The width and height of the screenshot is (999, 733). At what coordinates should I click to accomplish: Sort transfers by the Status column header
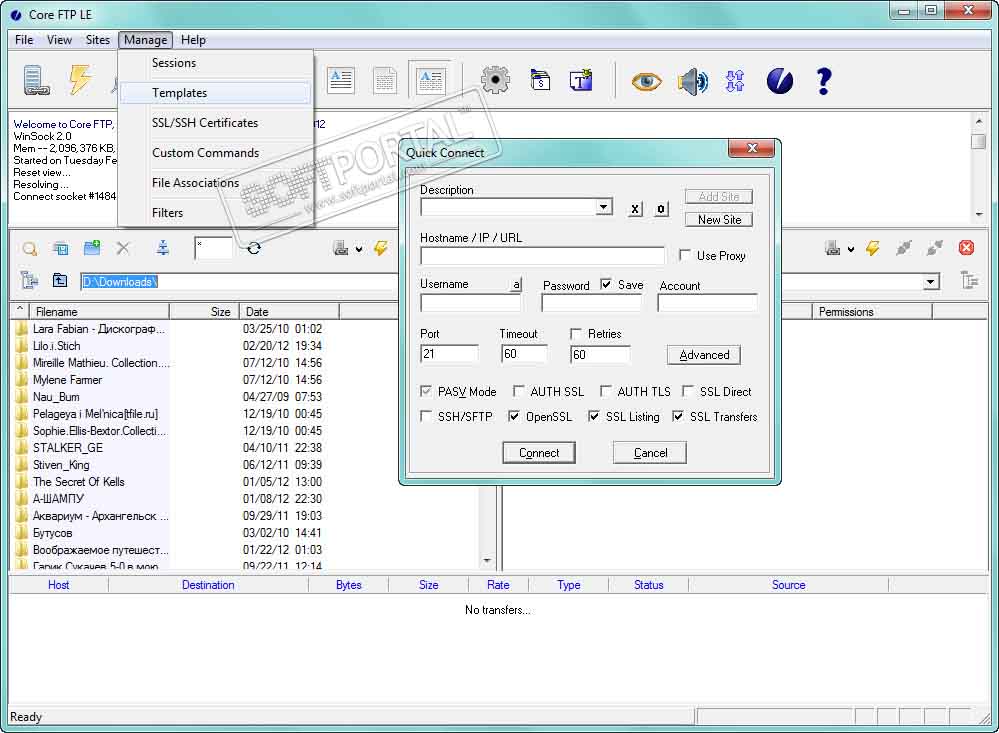coord(649,584)
